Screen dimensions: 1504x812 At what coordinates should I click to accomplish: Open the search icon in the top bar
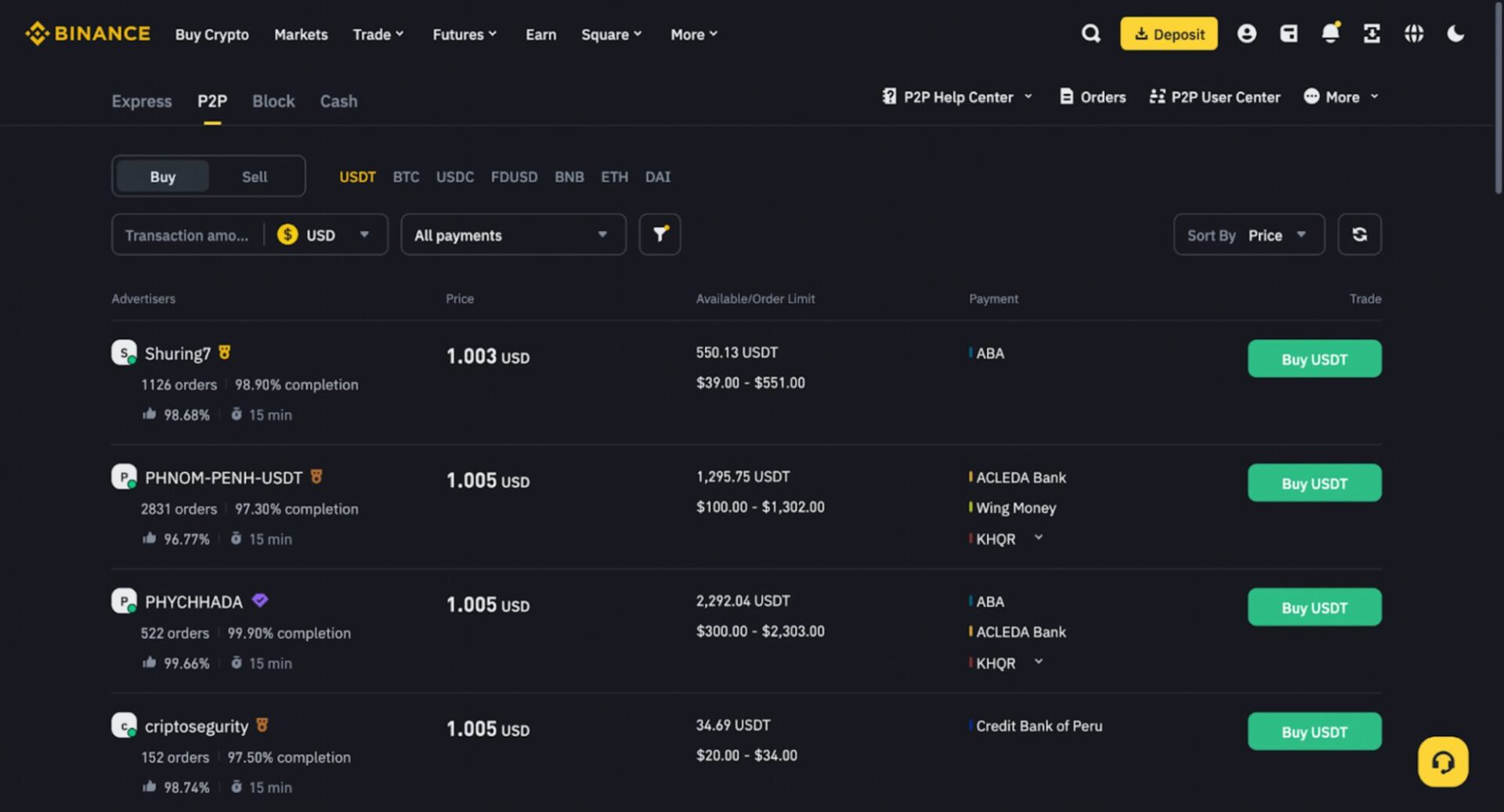[x=1090, y=34]
